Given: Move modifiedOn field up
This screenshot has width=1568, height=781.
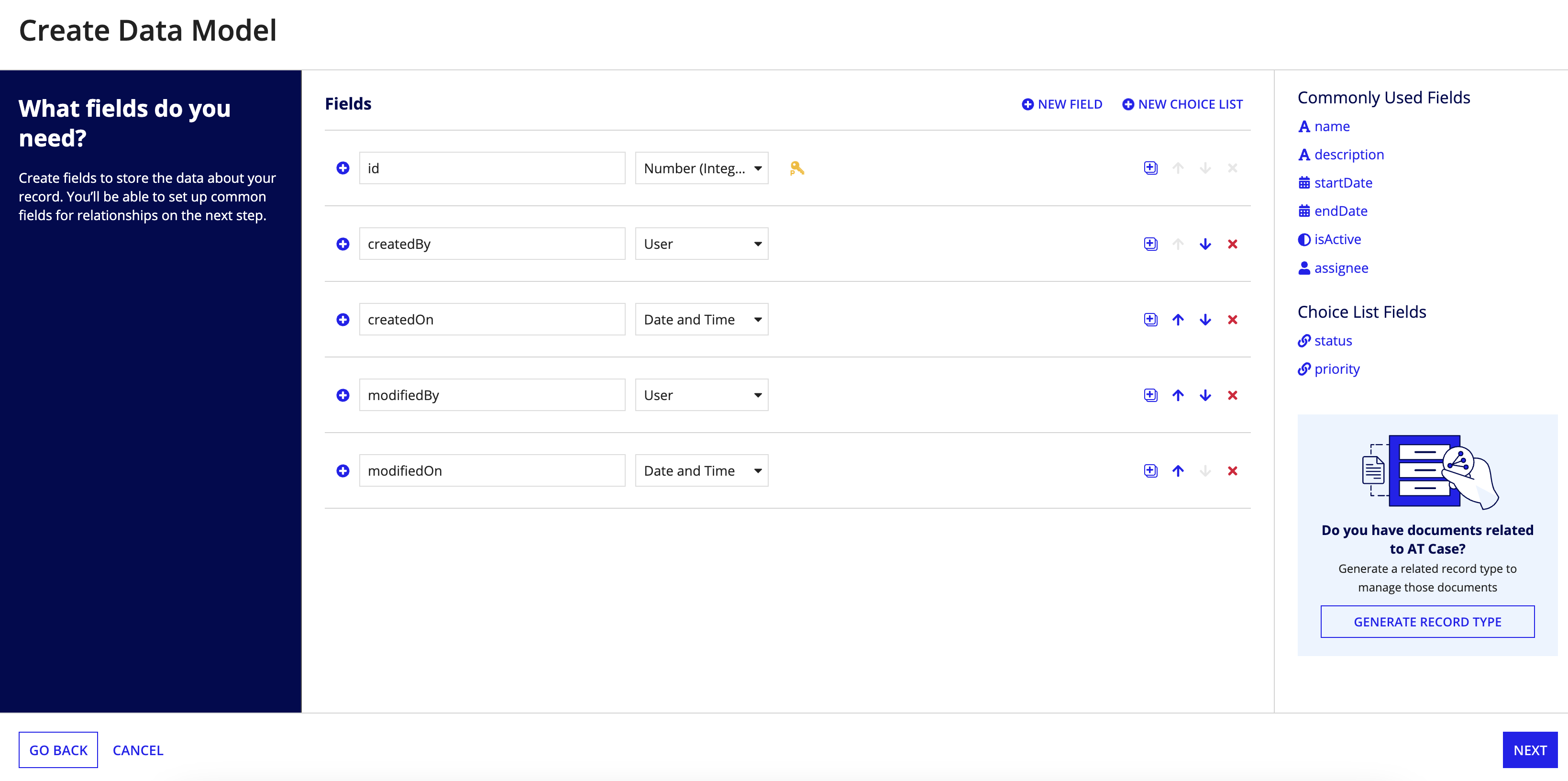Looking at the screenshot, I should pos(1178,470).
